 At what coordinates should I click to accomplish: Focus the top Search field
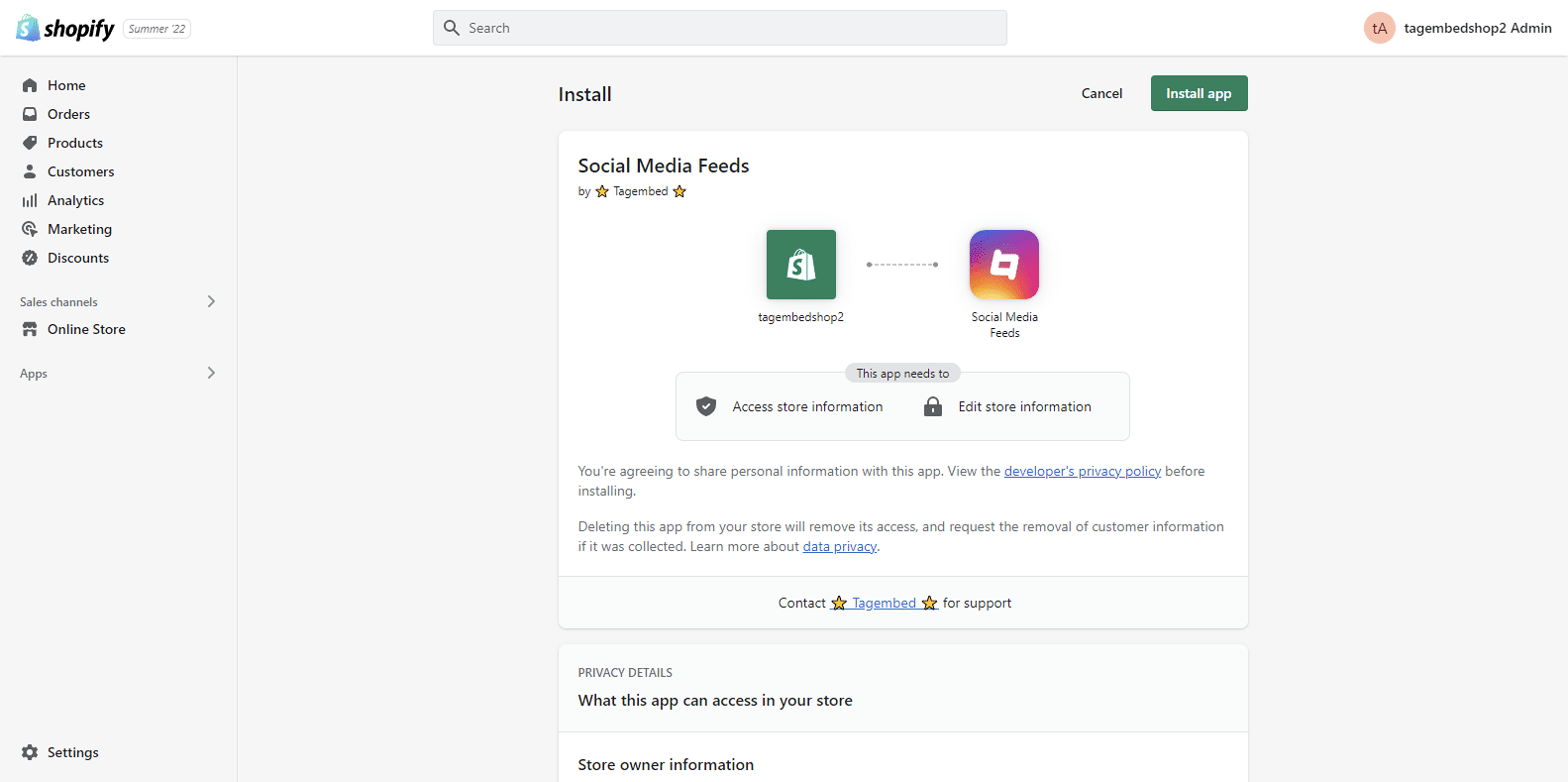tap(720, 28)
